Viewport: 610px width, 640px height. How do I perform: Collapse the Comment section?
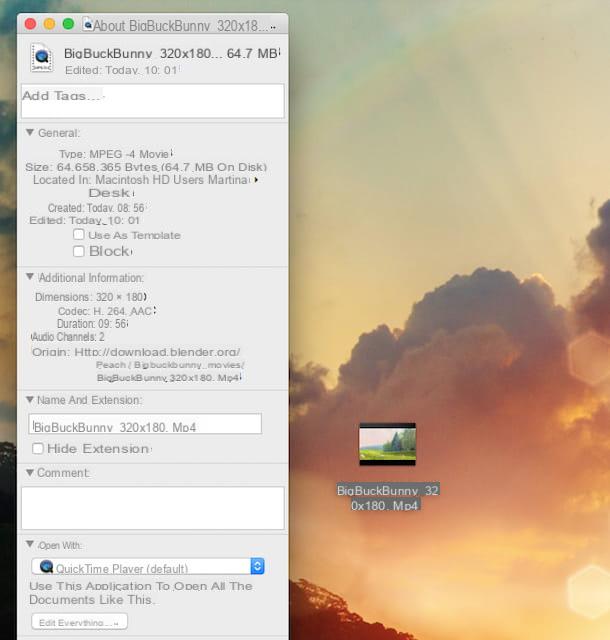tap(30, 473)
